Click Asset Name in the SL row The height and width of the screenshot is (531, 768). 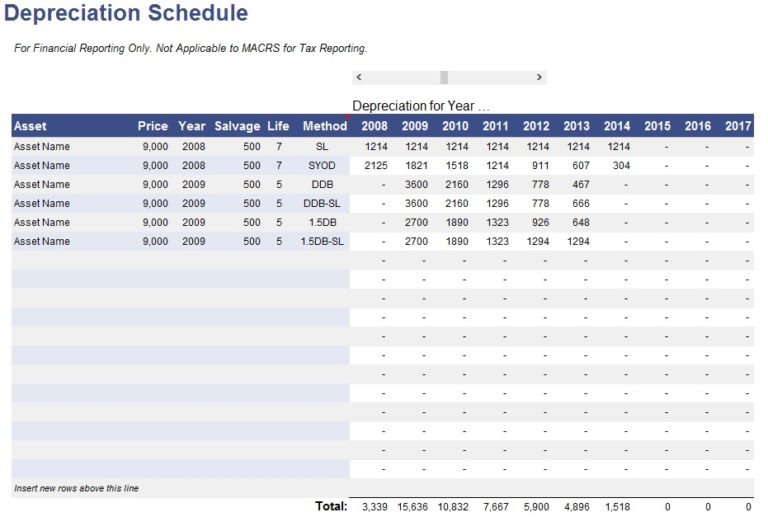(42, 146)
